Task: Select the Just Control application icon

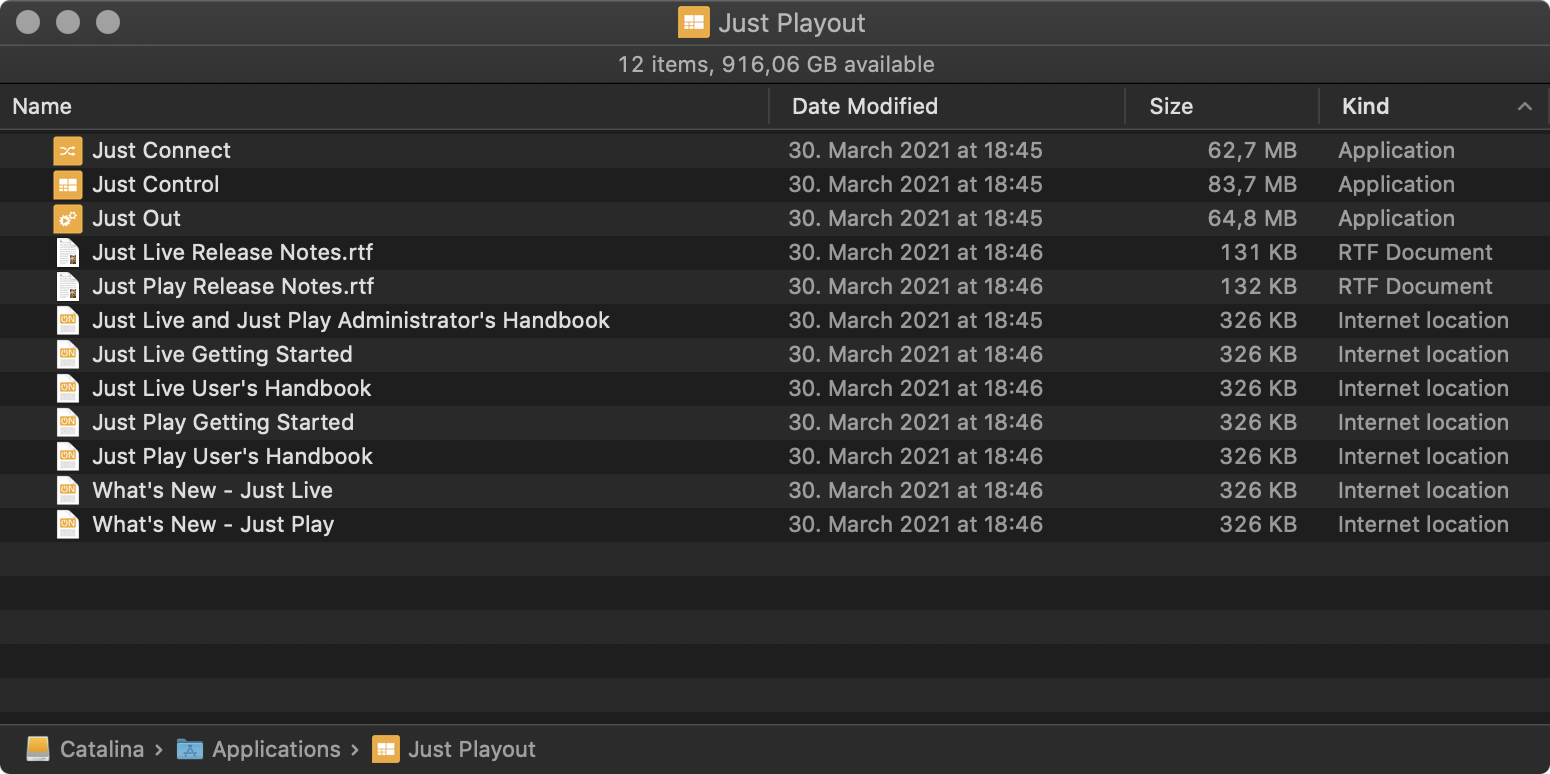Action: click(67, 184)
